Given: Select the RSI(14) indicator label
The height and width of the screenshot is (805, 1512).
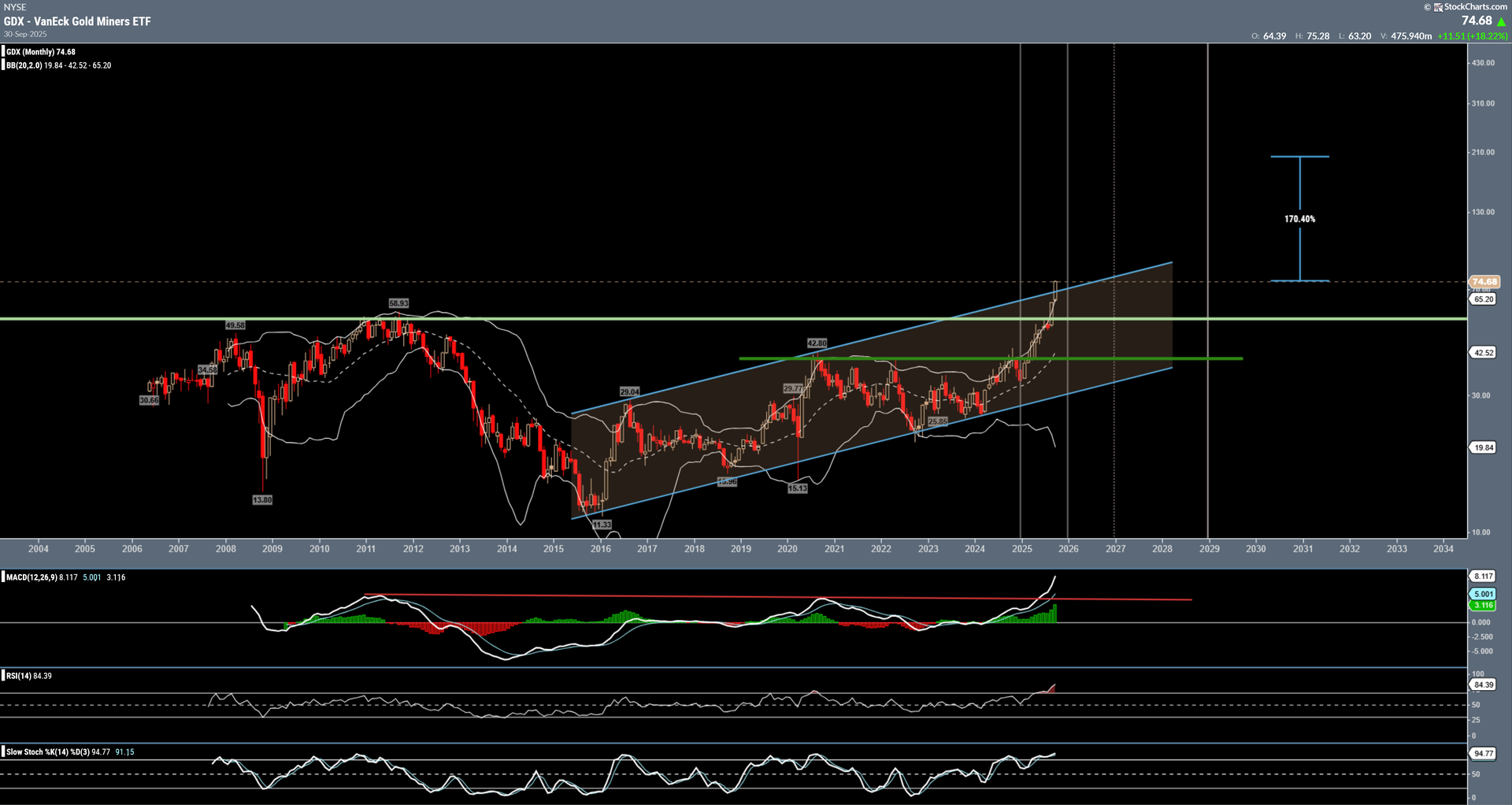Looking at the screenshot, I should coord(19,676).
